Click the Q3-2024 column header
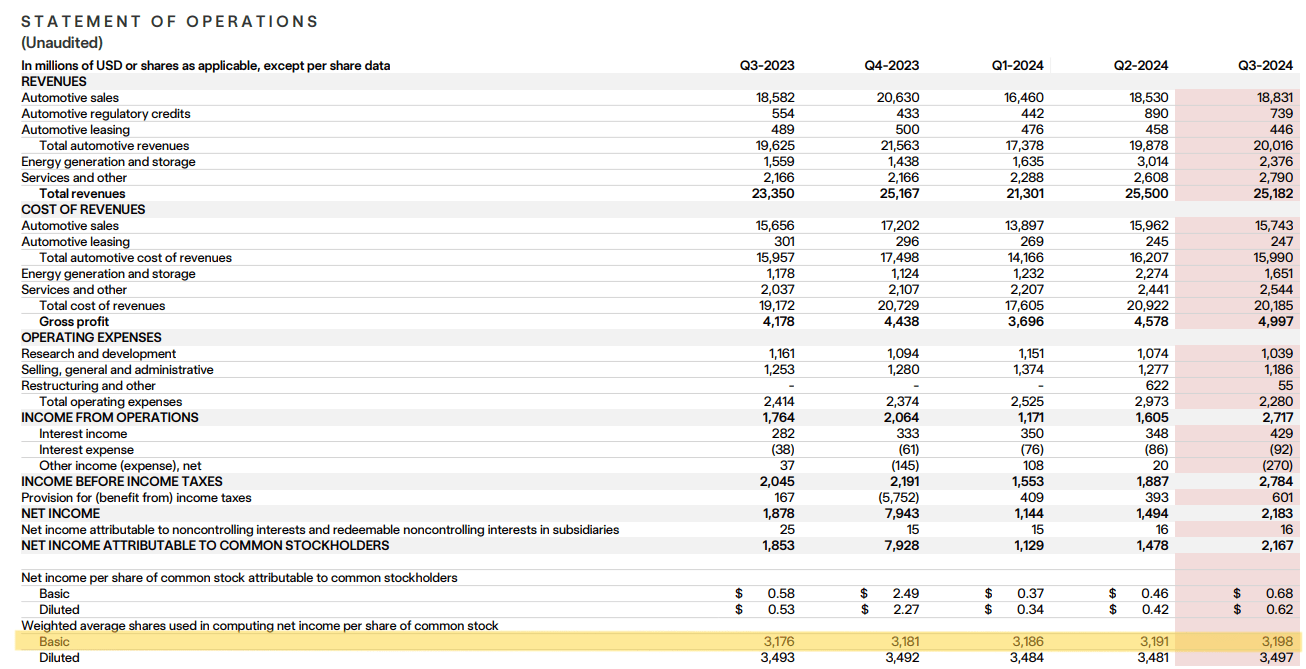The image size is (1306, 669). tap(1266, 66)
